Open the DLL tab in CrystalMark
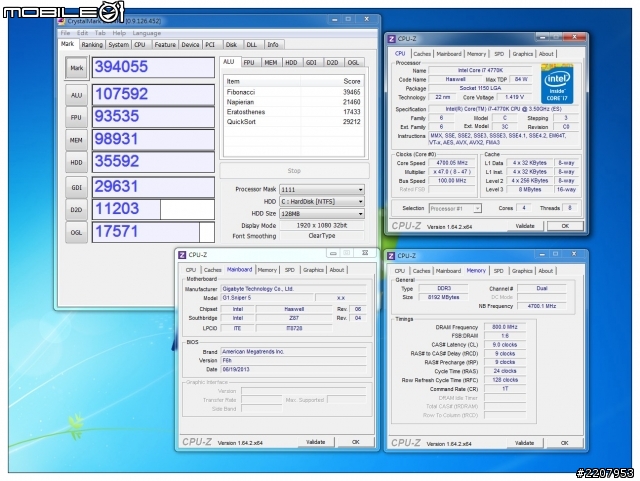The image size is (640, 481). point(252,45)
